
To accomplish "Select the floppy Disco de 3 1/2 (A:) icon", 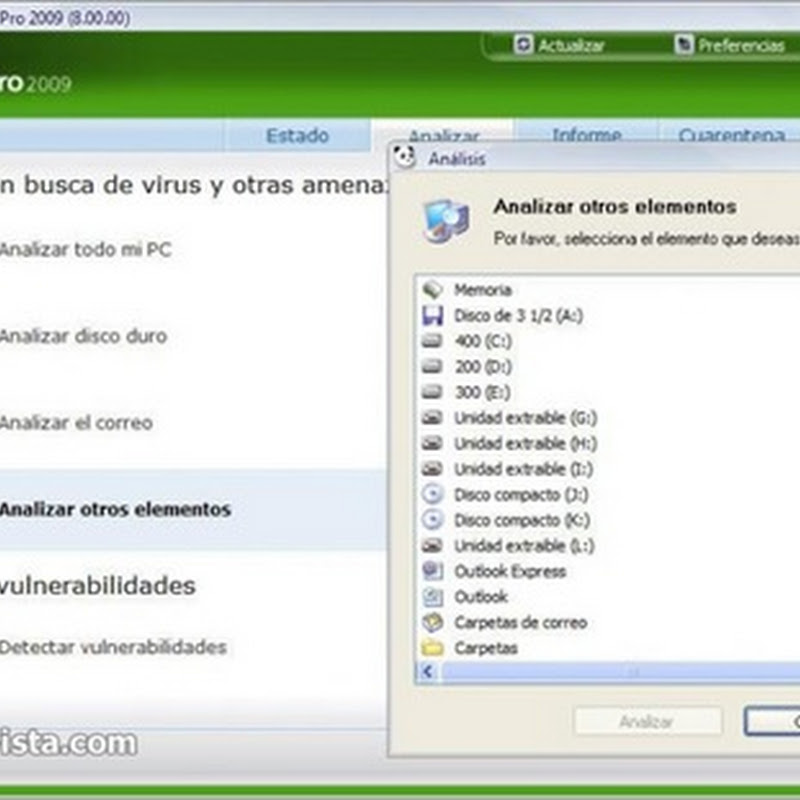I will tap(432, 315).
